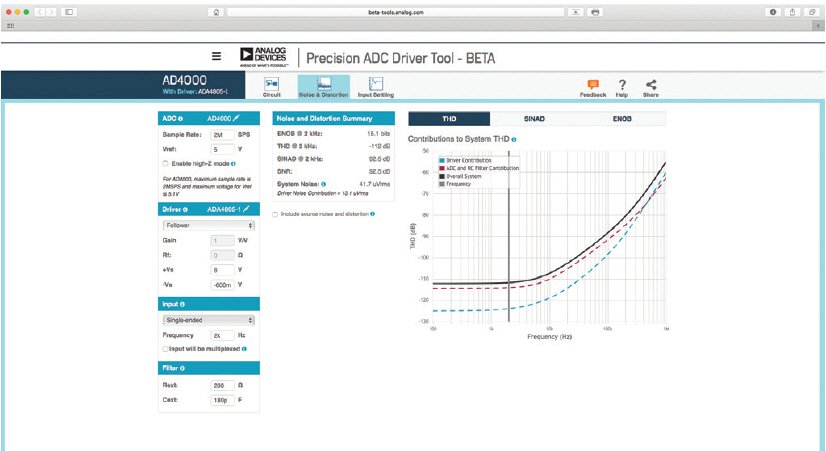Open the Input Settling icon

coord(375,86)
